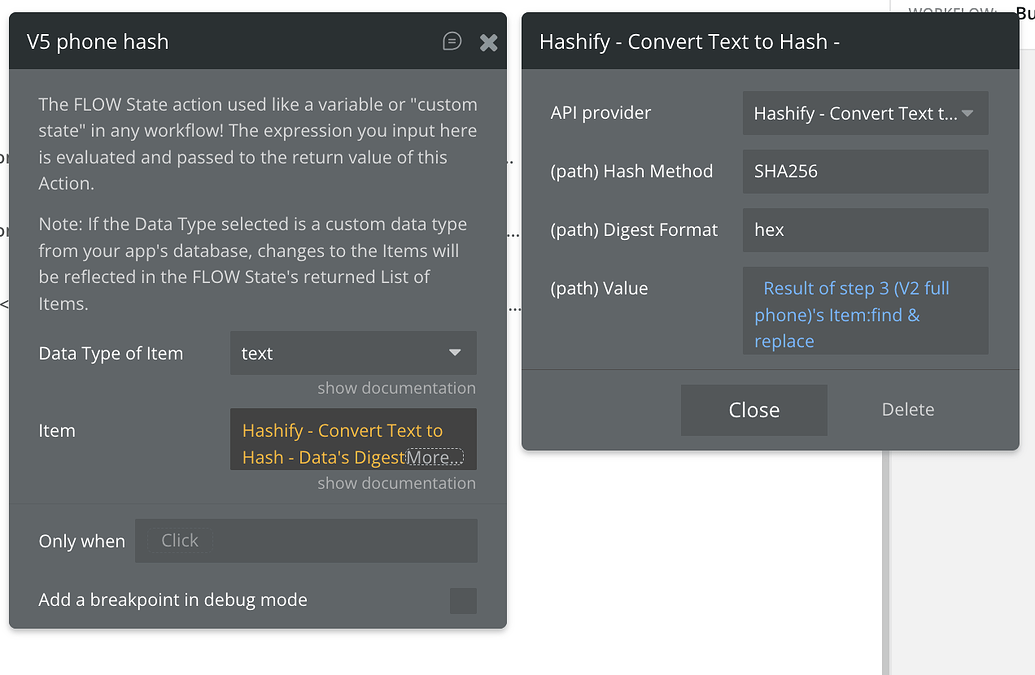Select the Digest Format field showing hex
This screenshot has height=675, width=1035.
pyautogui.click(x=865, y=230)
